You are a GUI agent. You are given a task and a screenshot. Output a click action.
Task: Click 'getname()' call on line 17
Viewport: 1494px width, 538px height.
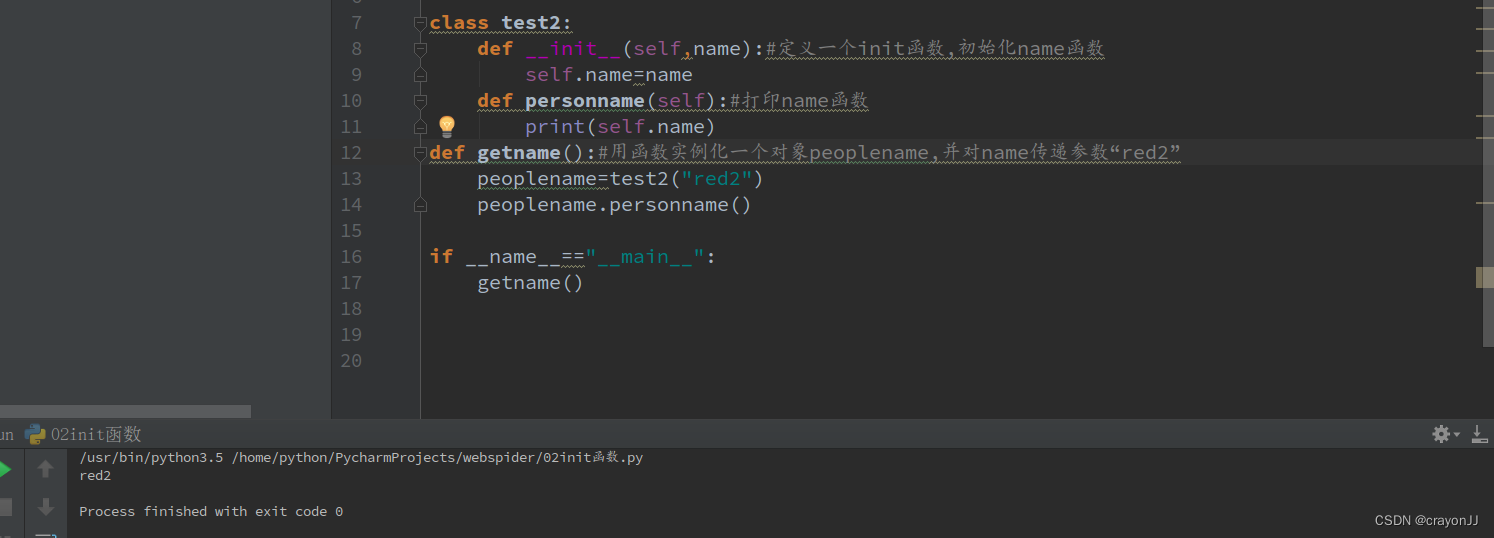pos(531,283)
